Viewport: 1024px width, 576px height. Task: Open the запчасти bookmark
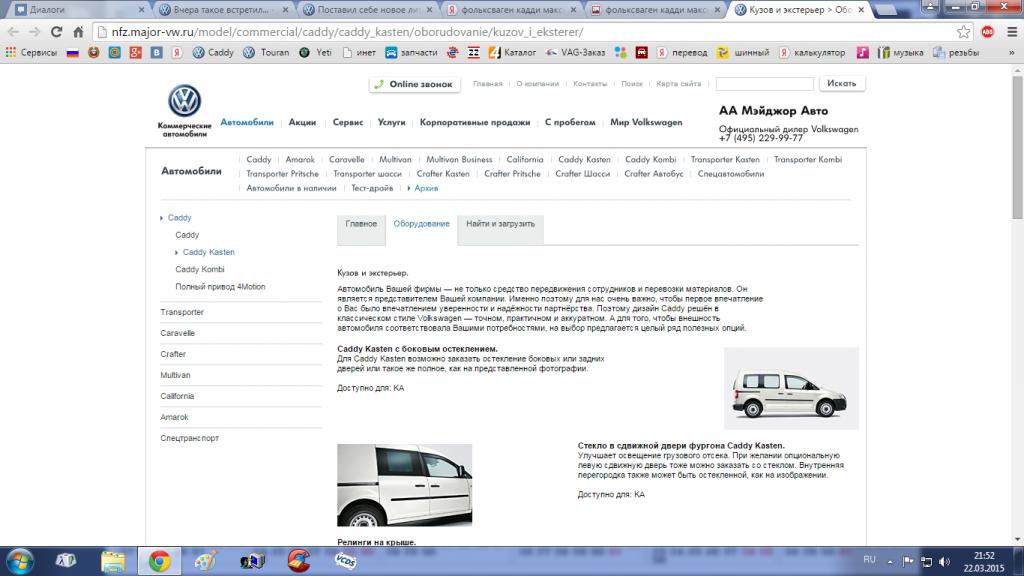(411, 52)
